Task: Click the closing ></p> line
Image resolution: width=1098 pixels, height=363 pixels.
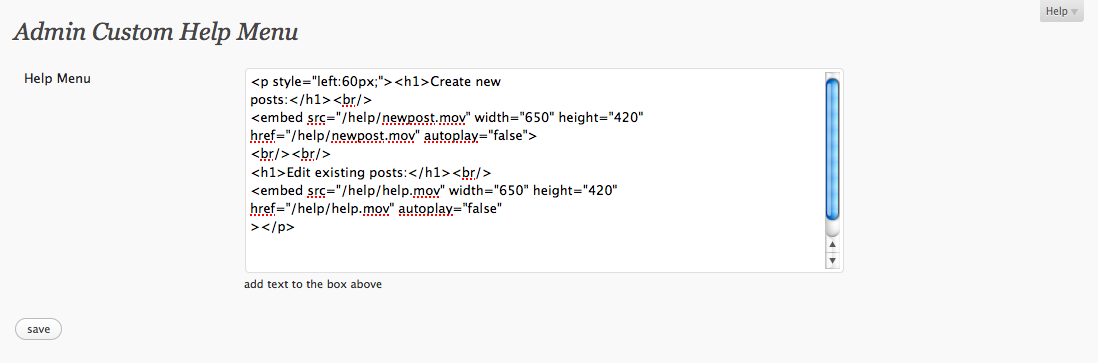Action: point(272,227)
